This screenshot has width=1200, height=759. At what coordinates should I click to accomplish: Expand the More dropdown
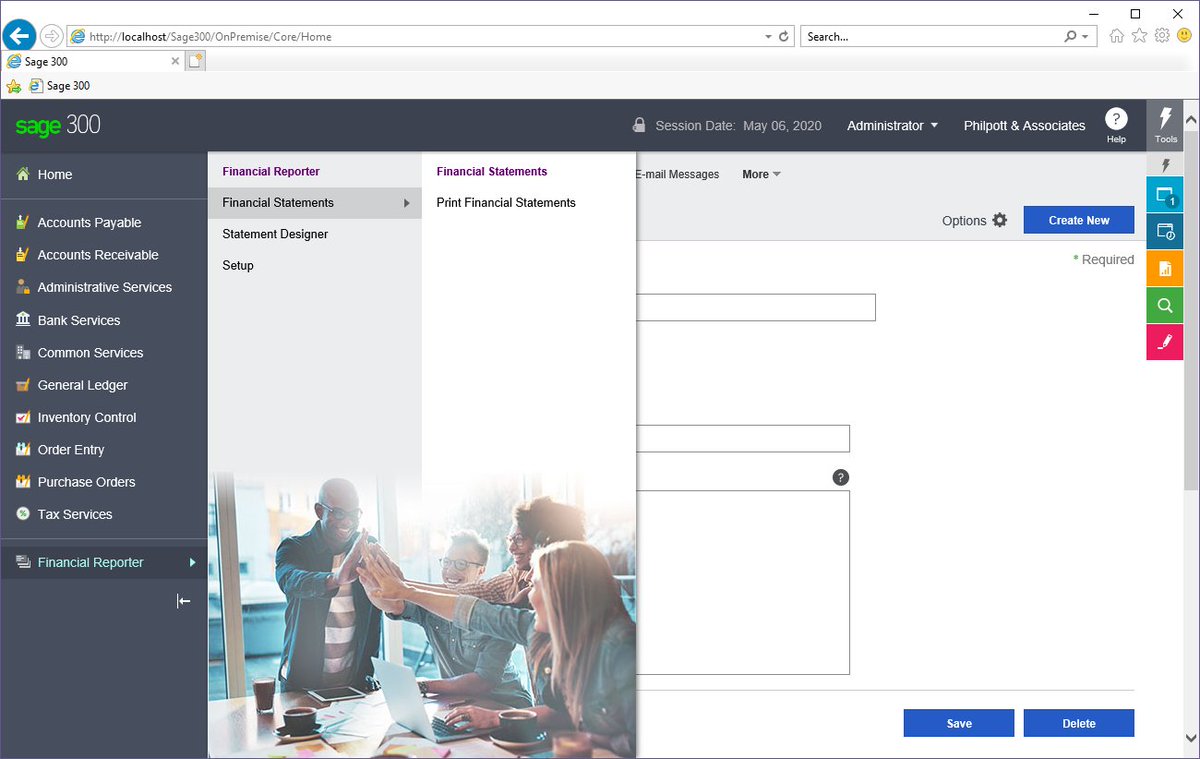click(761, 174)
